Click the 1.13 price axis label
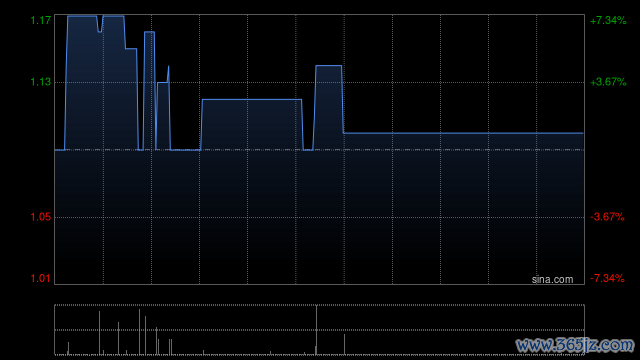Screen dimensions: 640x360 point(41,82)
